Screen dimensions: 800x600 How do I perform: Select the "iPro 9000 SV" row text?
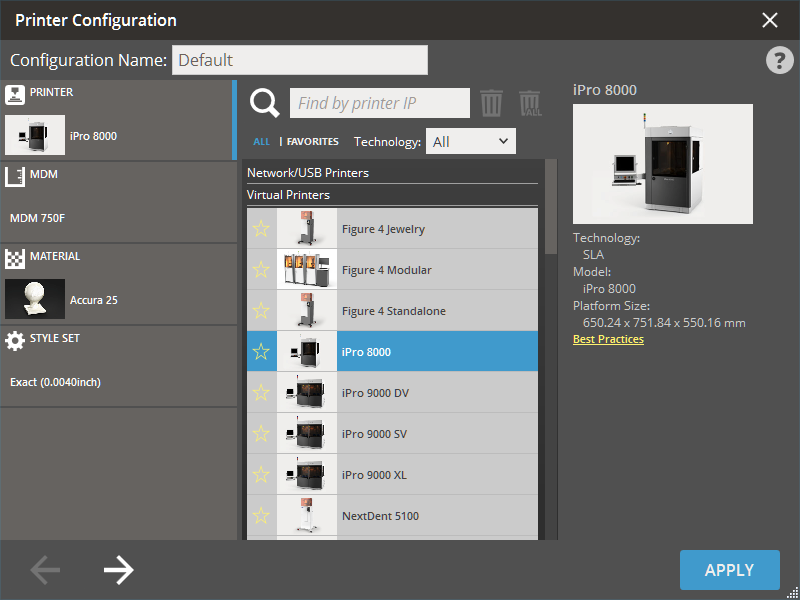click(x=374, y=434)
